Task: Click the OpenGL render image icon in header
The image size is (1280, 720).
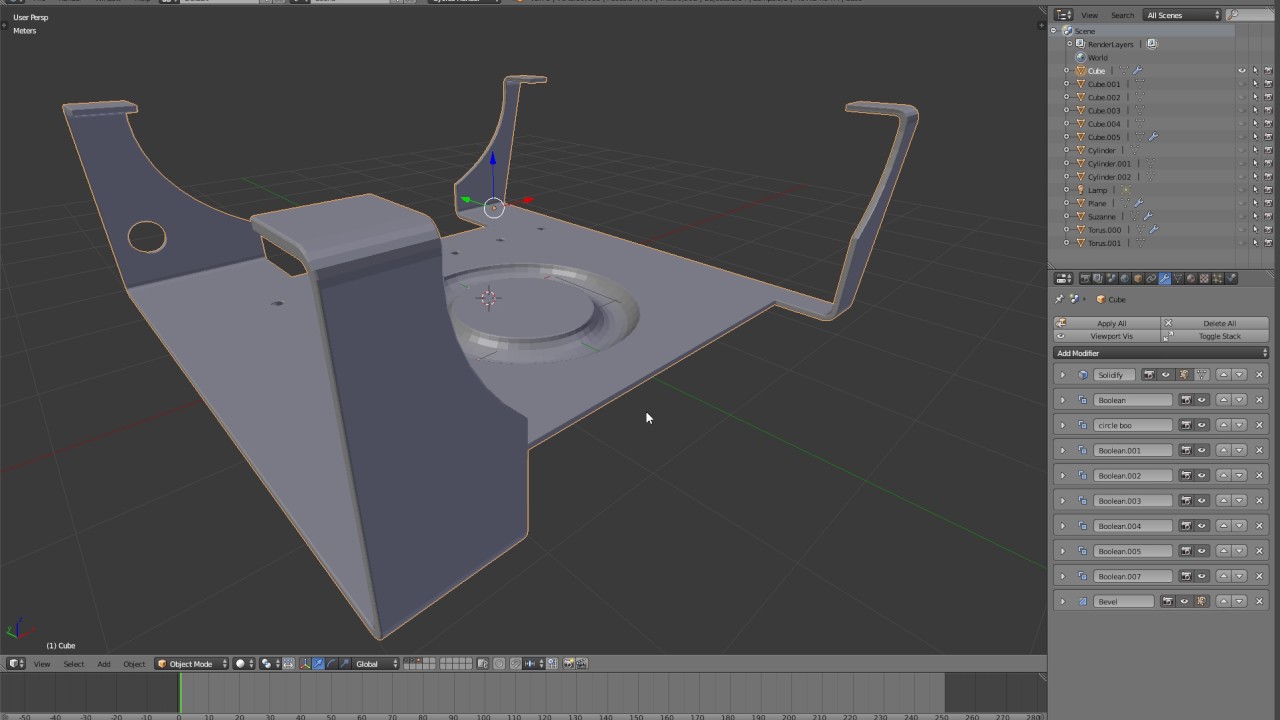Action: 568,664
